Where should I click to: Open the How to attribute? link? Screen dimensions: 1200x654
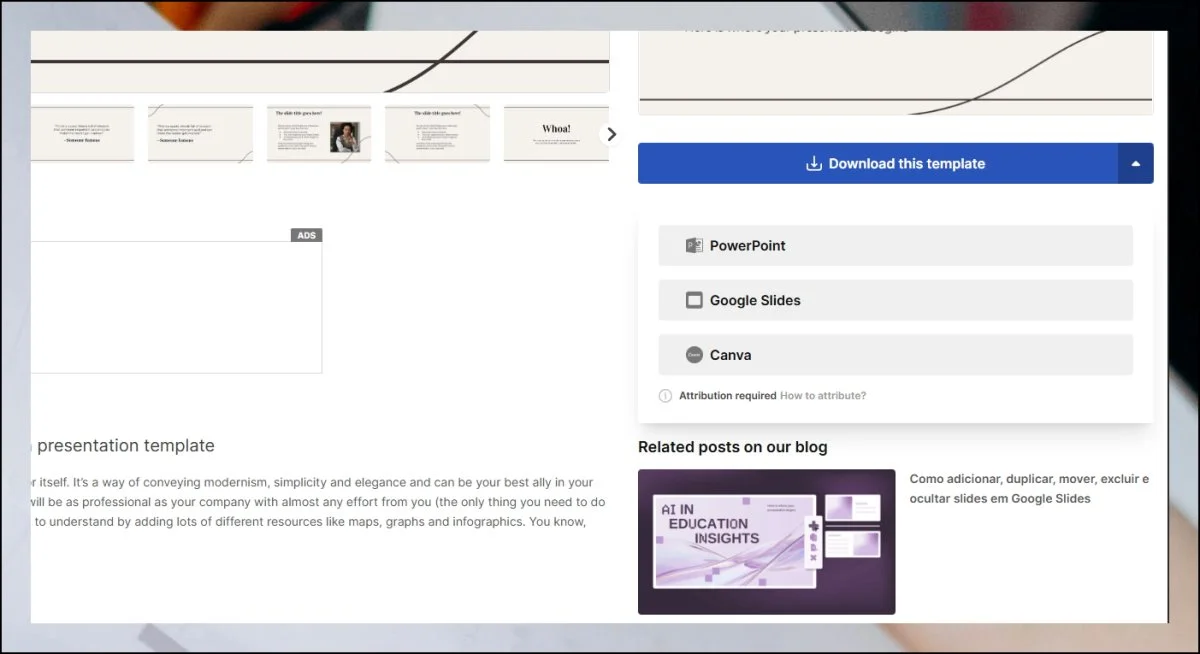[823, 396]
